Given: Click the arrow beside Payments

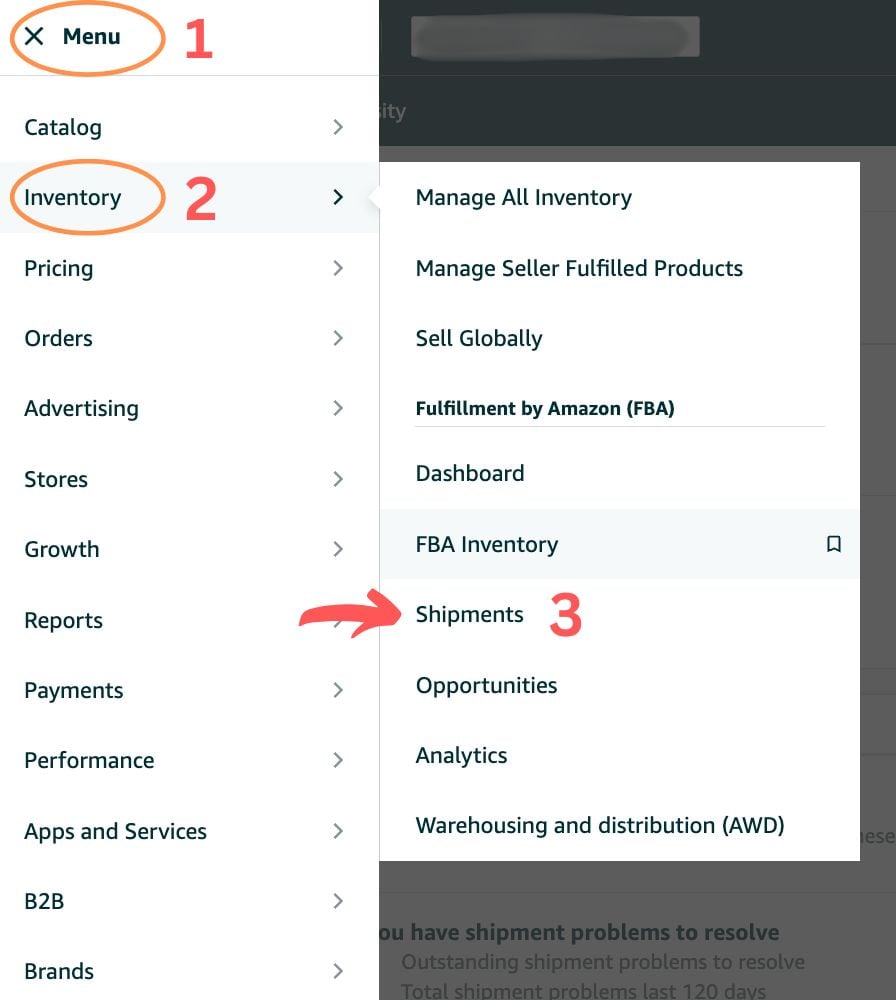Looking at the screenshot, I should click(338, 690).
